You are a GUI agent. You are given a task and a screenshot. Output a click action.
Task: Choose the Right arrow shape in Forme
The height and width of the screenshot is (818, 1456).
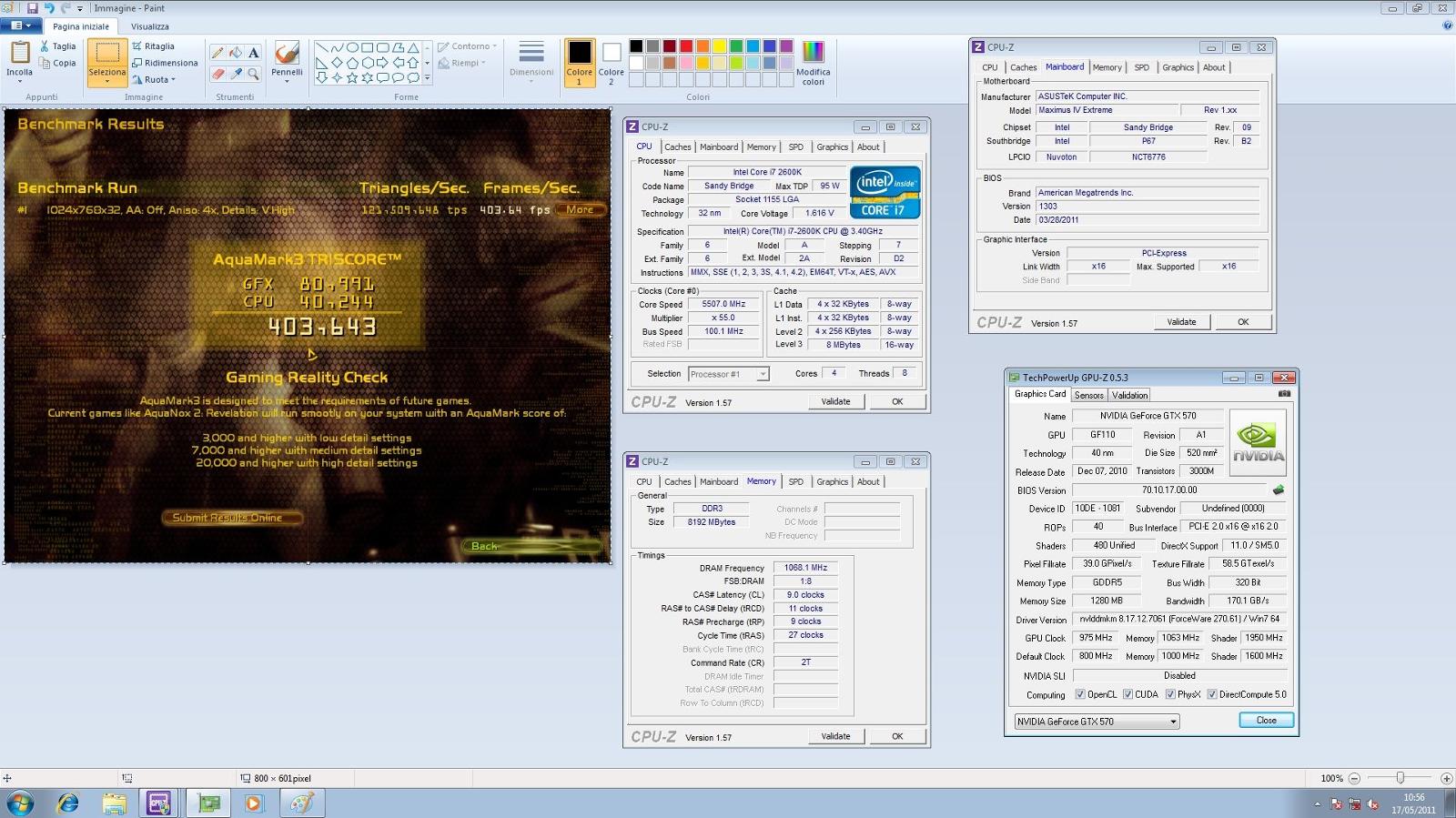[x=382, y=63]
